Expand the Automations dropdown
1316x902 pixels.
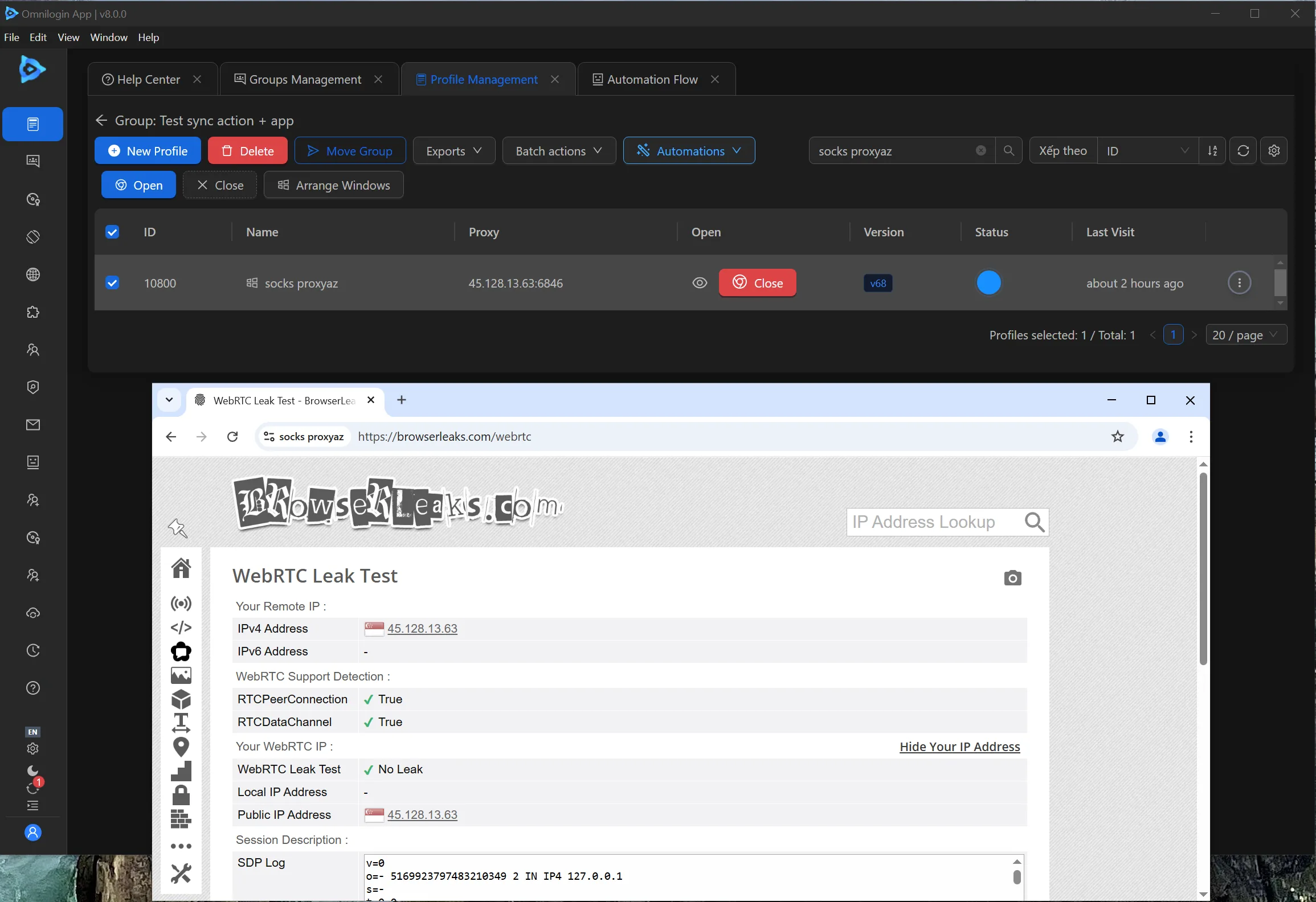689,151
